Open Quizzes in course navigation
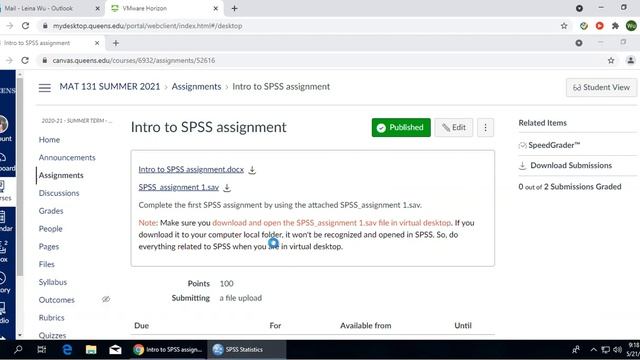Image resolution: width=640 pixels, height=360 pixels. point(52,335)
